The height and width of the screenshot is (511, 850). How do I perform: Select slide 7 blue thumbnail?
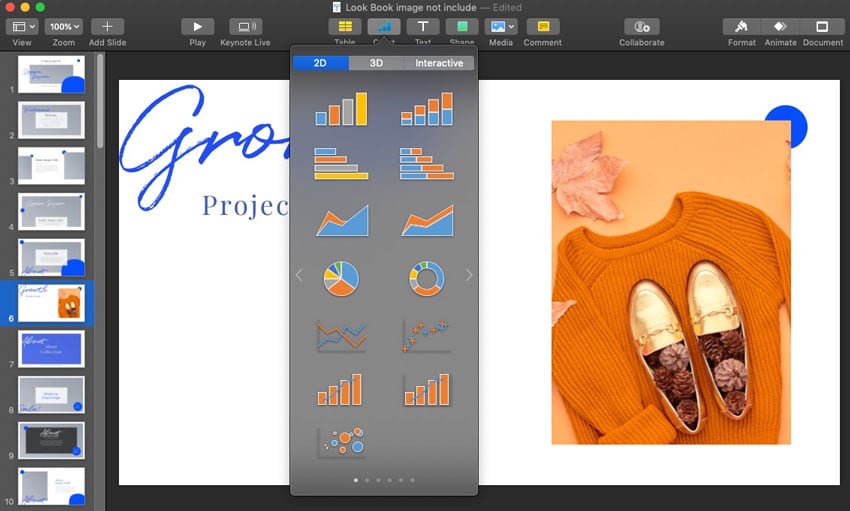51,349
